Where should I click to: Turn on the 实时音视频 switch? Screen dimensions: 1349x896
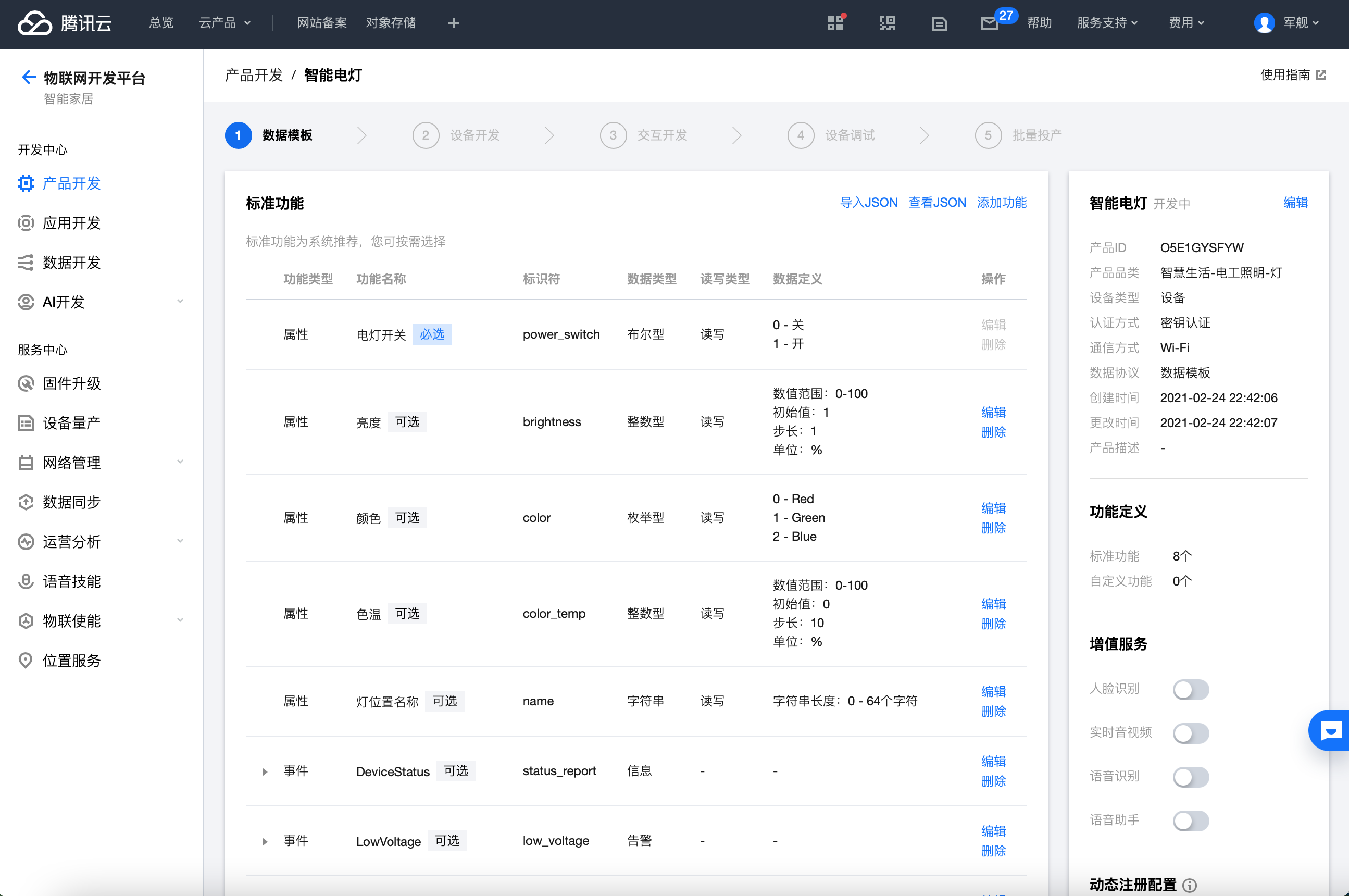pyautogui.click(x=1191, y=733)
